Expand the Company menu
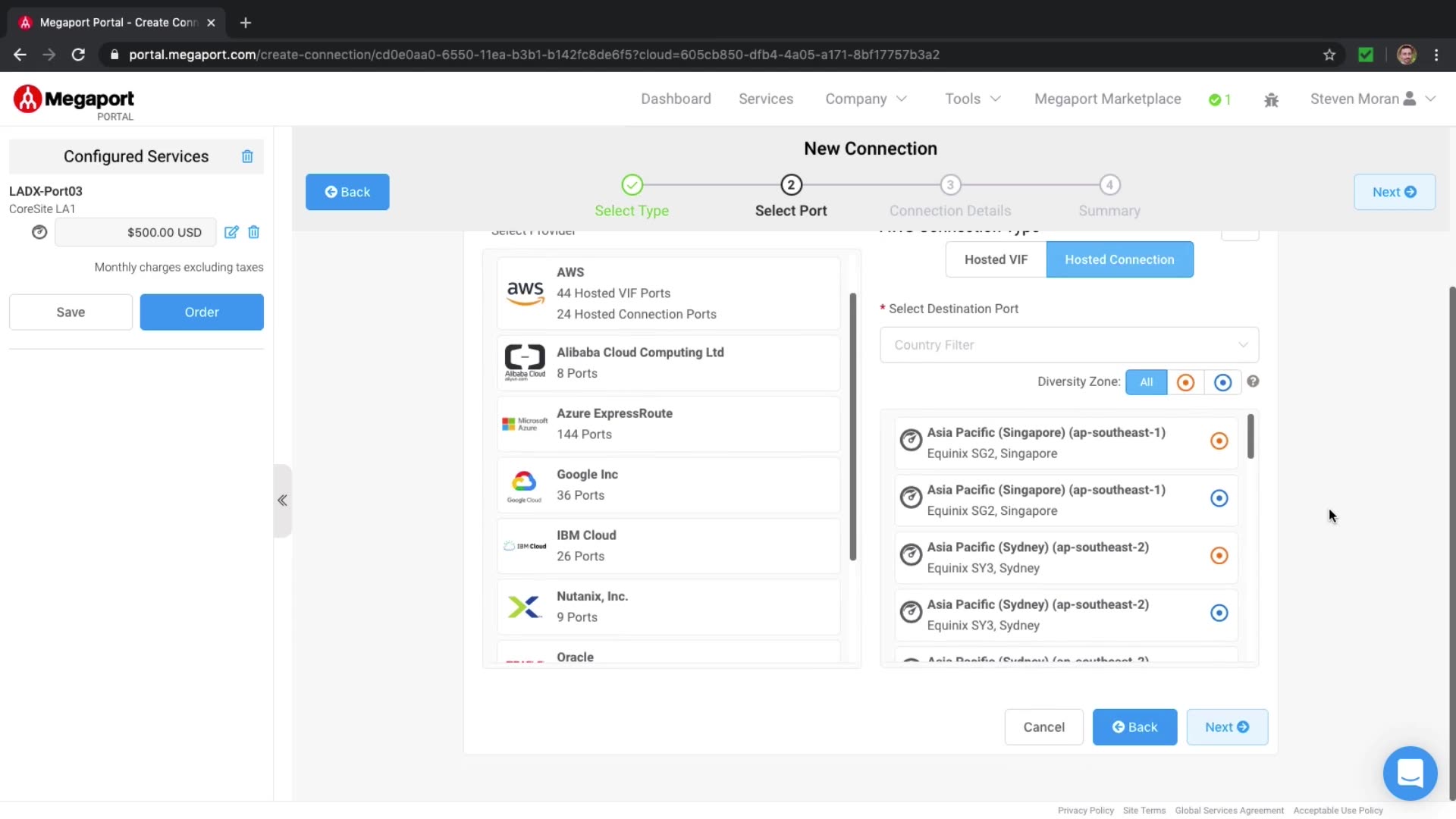This screenshot has width=1456, height=819. click(x=866, y=99)
